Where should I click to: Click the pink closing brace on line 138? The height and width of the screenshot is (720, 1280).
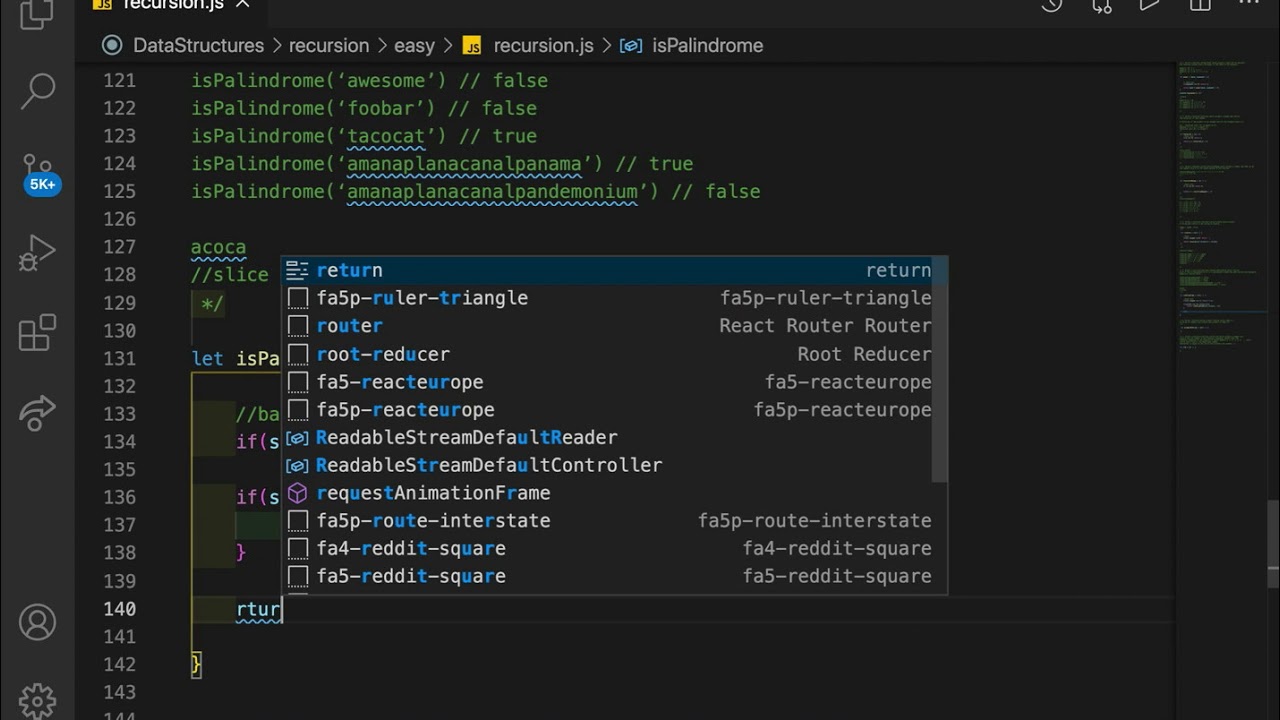[240, 553]
